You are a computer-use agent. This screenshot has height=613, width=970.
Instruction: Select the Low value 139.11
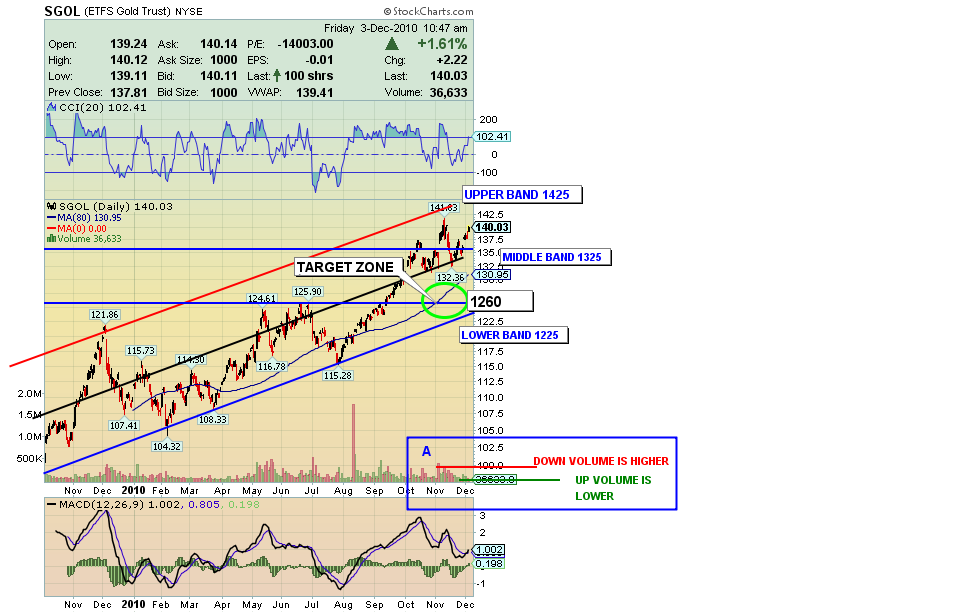(x=129, y=76)
